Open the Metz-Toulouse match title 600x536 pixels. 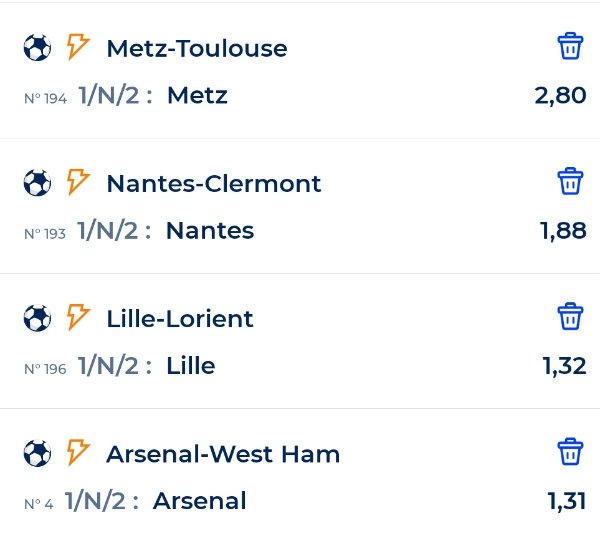coord(197,49)
